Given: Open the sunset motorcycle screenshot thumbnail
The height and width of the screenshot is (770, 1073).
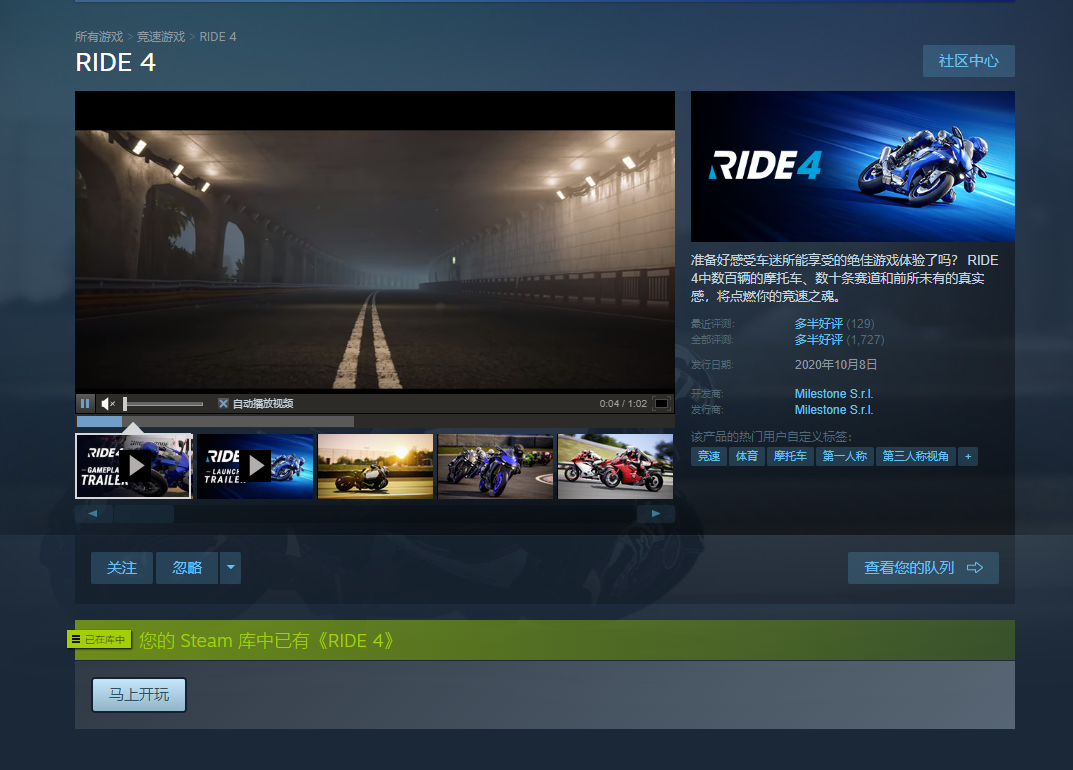Looking at the screenshot, I should pos(375,465).
